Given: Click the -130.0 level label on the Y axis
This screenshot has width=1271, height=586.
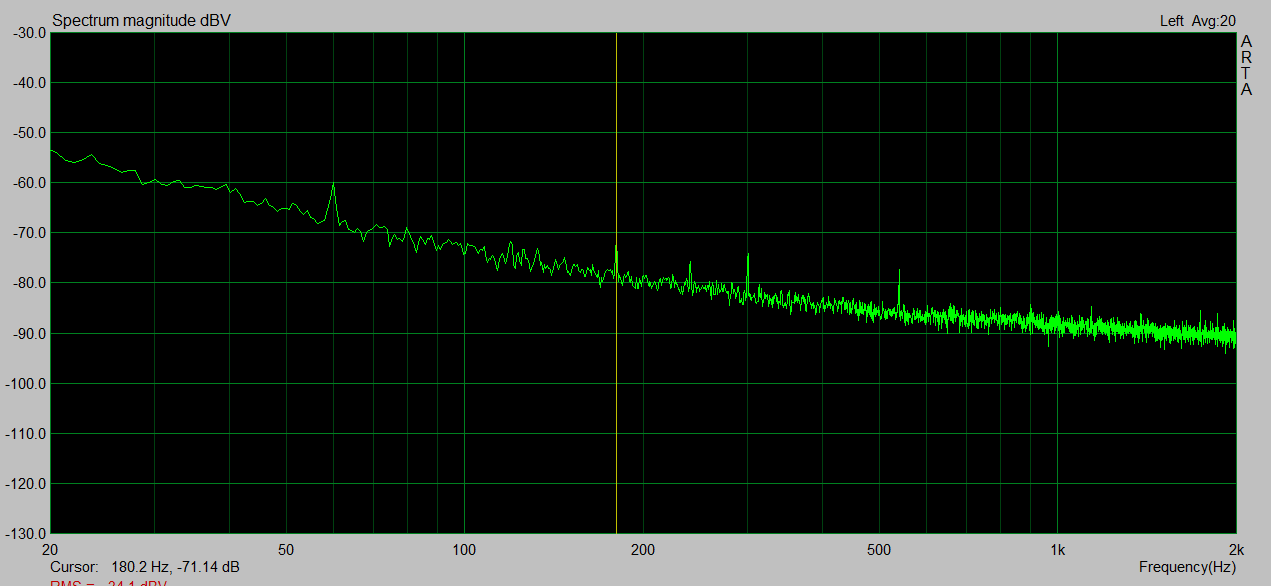Looking at the screenshot, I should pos(25,532).
